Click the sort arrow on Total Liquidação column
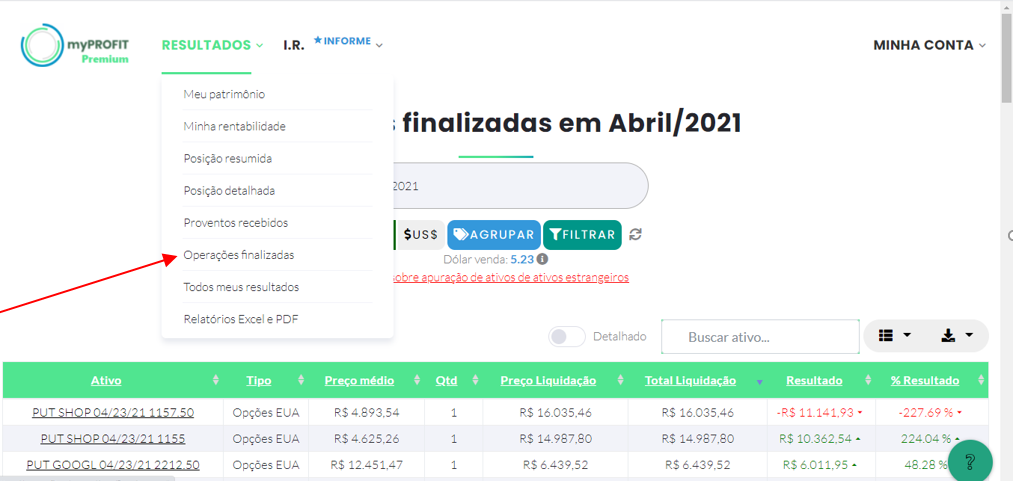The image size is (1015, 485). tap(759, 382)
